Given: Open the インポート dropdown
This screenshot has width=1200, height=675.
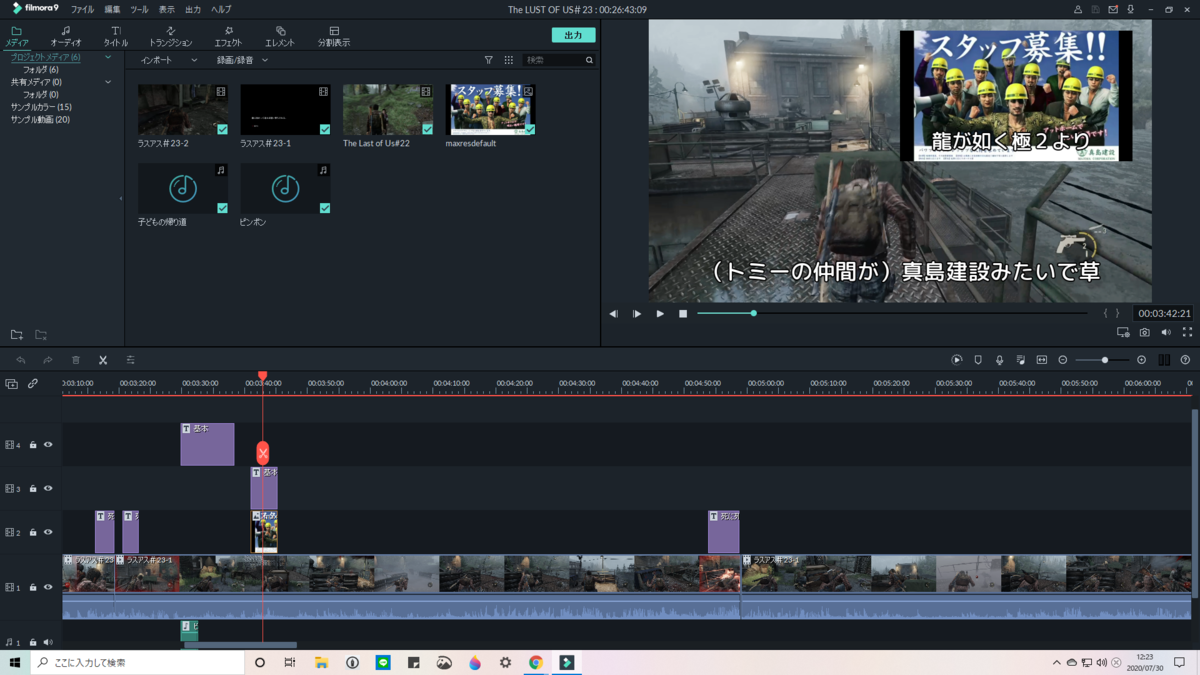Looking at the screenshot, I should pyautogui.click(x=169, y=60).
